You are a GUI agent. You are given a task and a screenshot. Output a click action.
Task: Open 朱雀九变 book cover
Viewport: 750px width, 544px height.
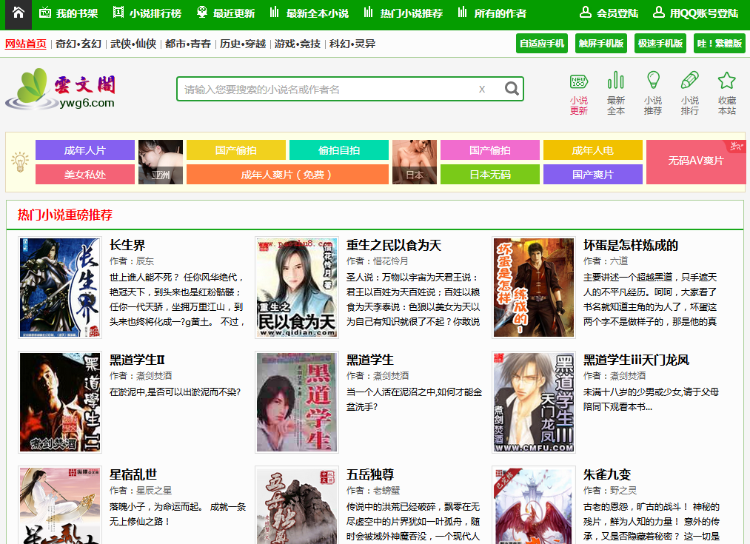[534, 505]
